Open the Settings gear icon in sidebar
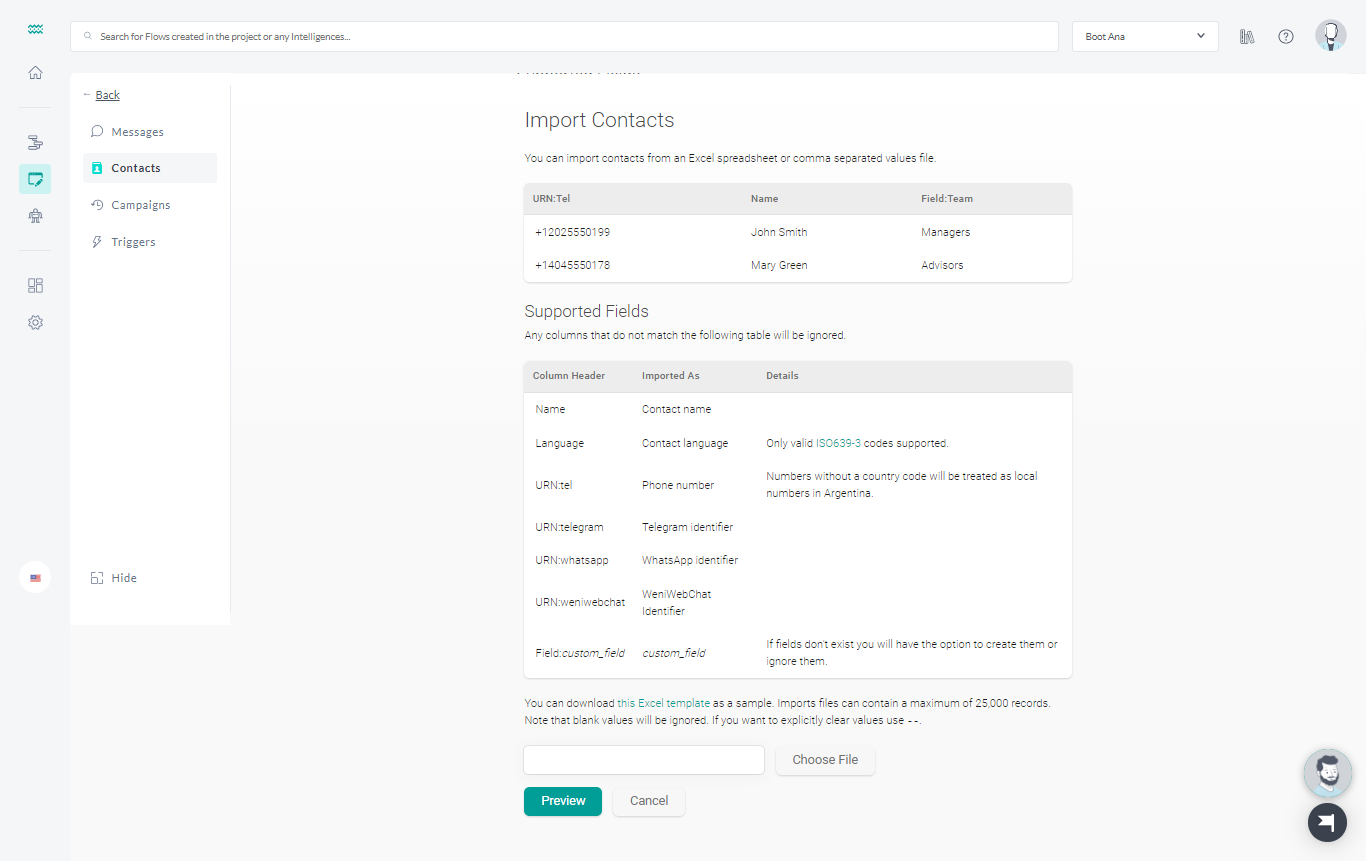 coord(35,323)
